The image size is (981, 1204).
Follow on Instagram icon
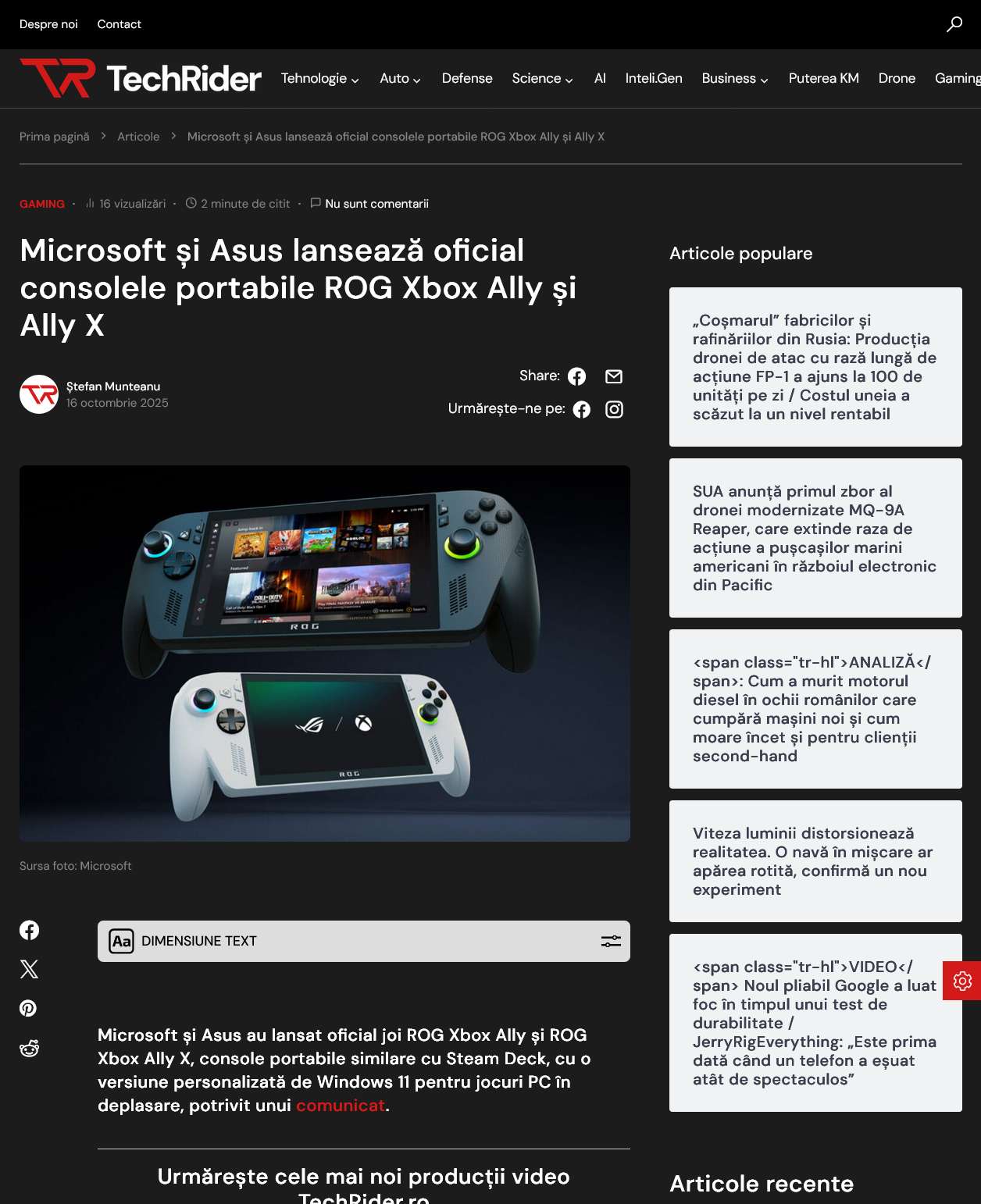click(614, 409)
